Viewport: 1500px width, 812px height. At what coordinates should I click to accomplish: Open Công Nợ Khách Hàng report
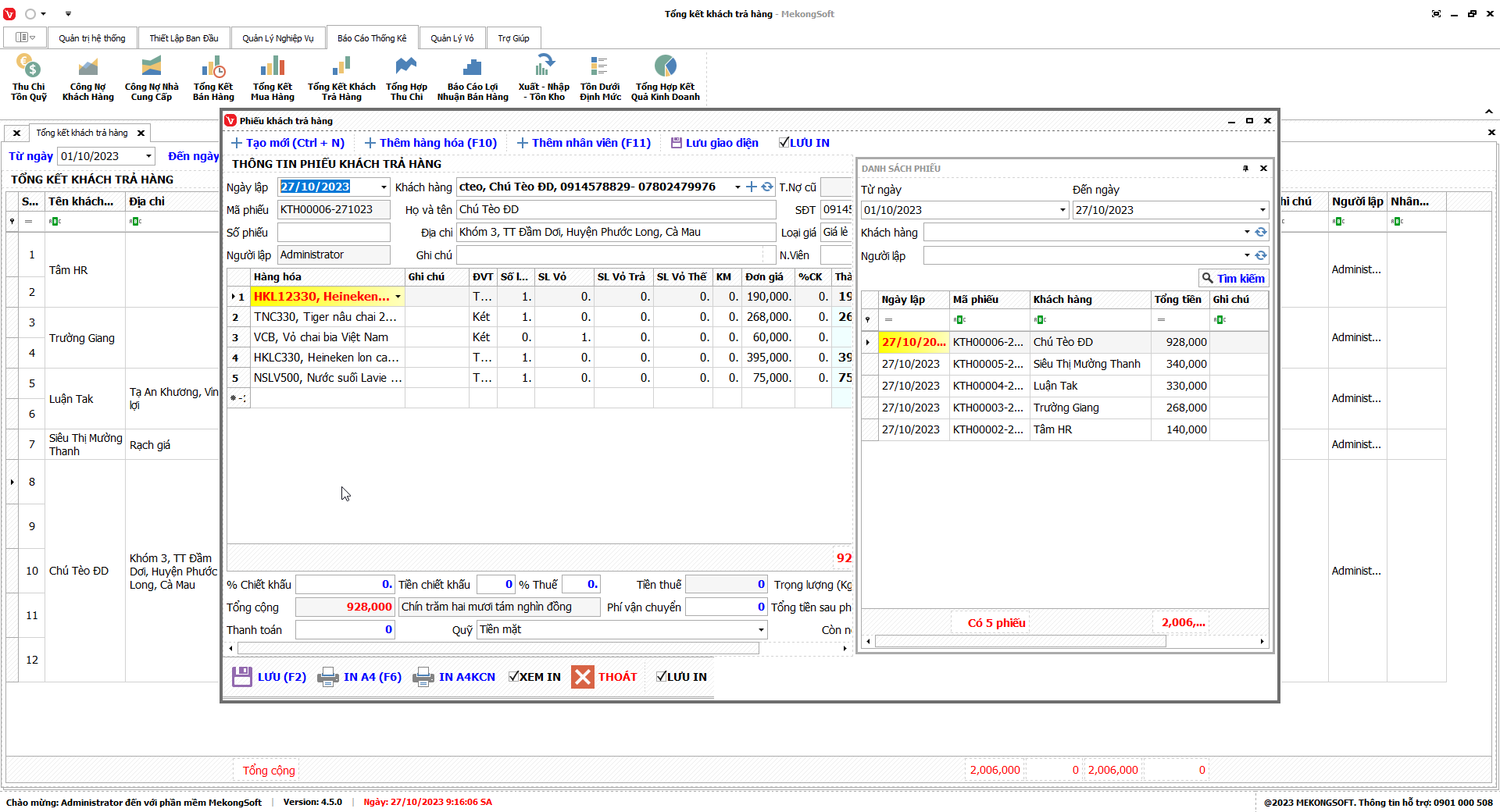(x=88, y=66)
